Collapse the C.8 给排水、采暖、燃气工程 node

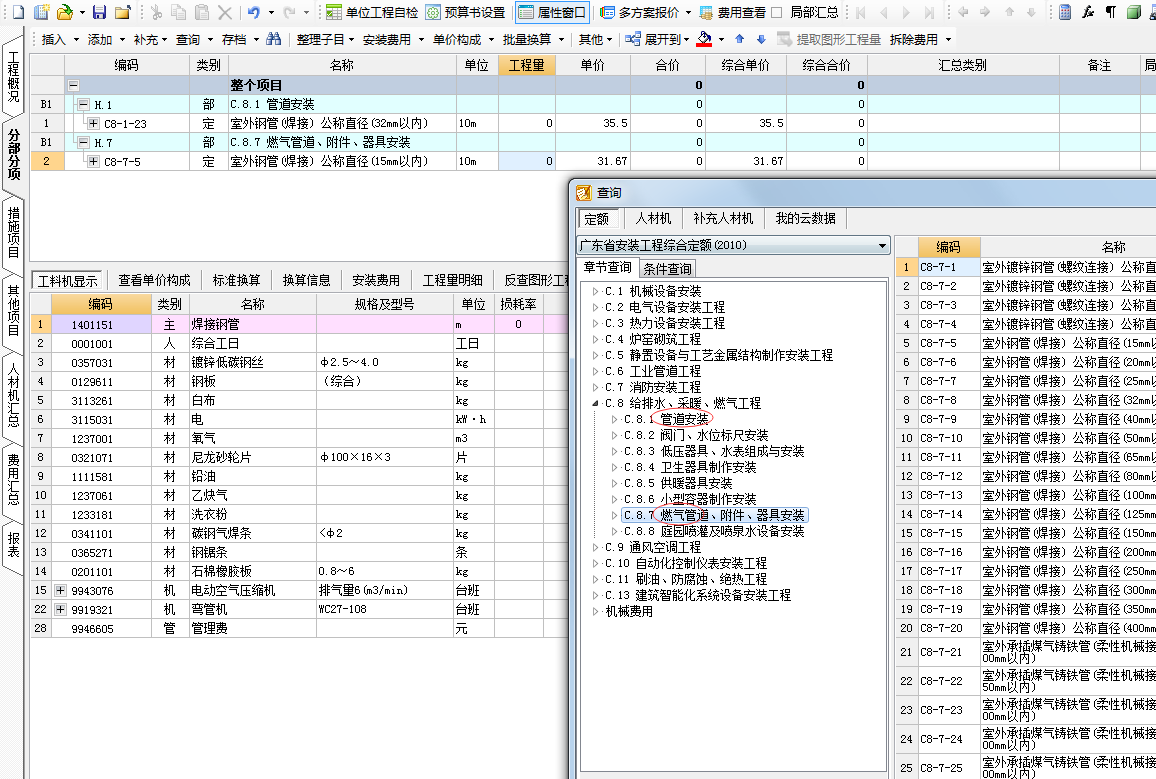coord(596,403)
